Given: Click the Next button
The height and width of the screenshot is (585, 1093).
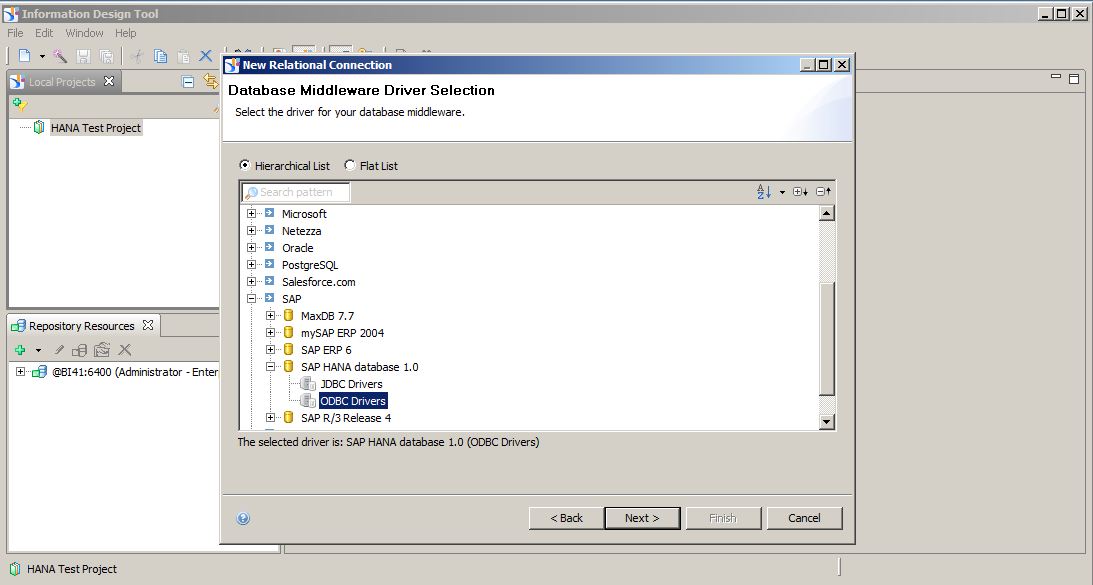Looking at the screenshot, I should [642, 518].
